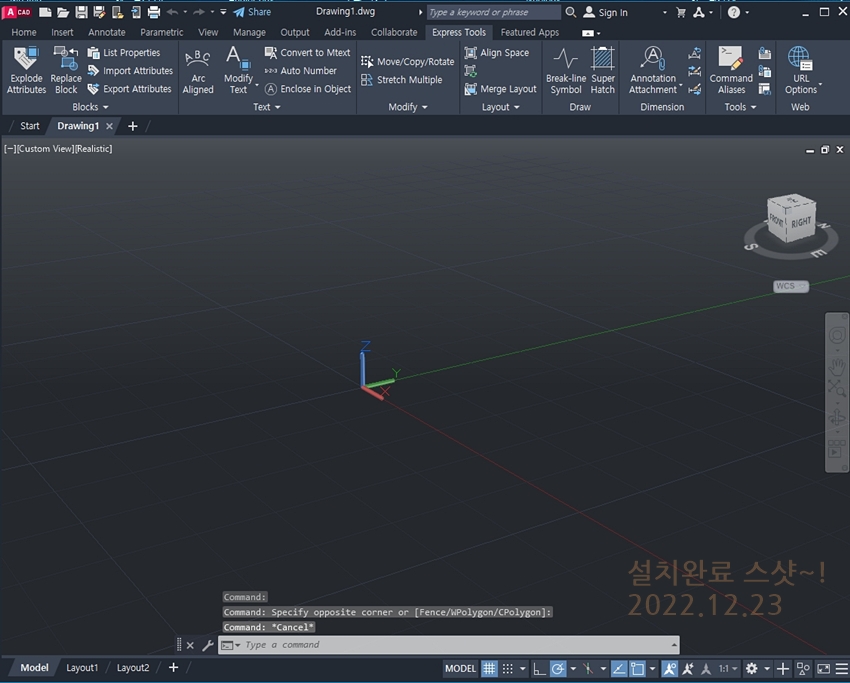The image size is (850, 683).
Task: Toggle ortho mode in status bar
Action: [x=539, y=668]
